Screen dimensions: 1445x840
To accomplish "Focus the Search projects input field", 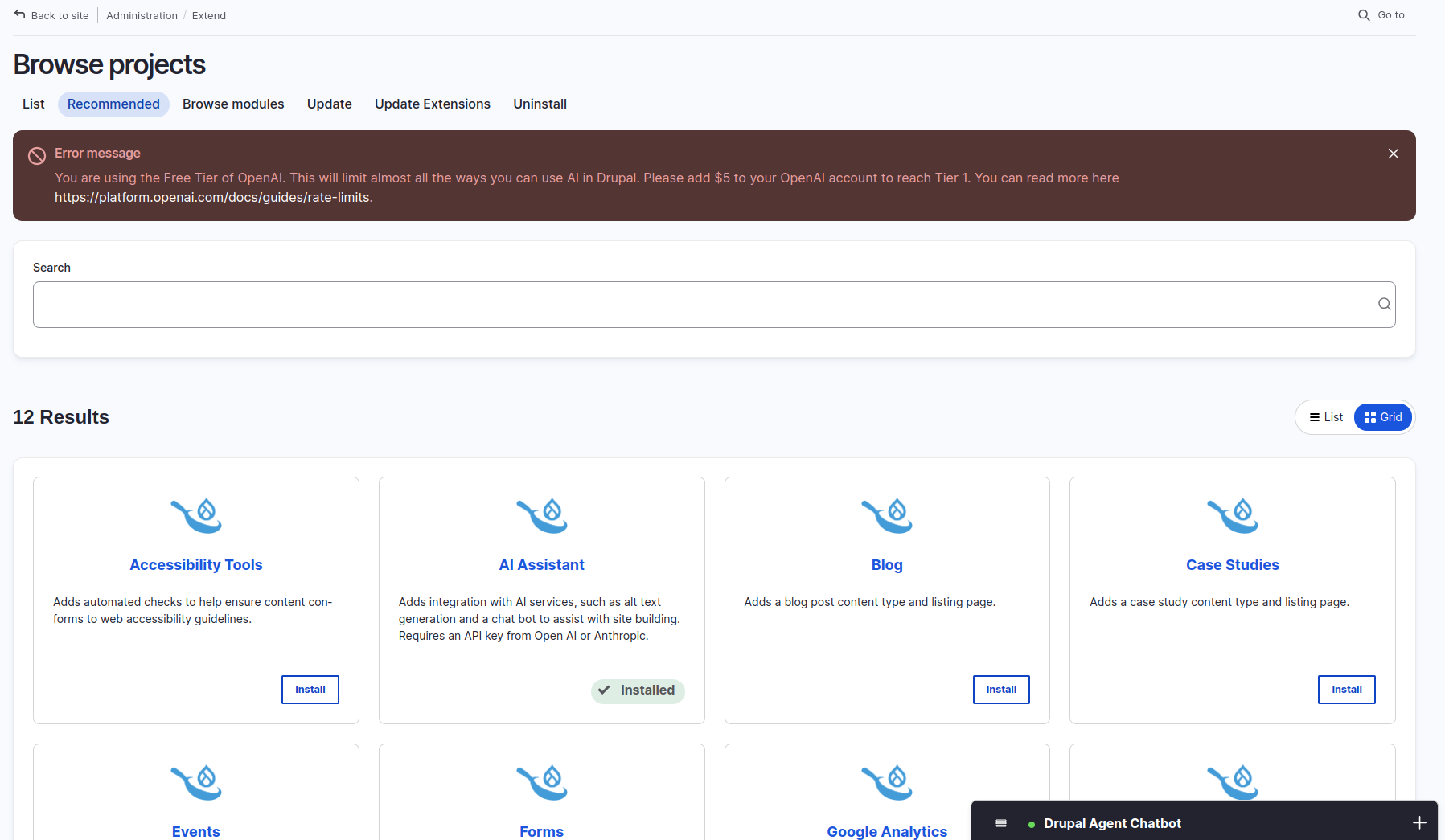I will coord(714,305).
